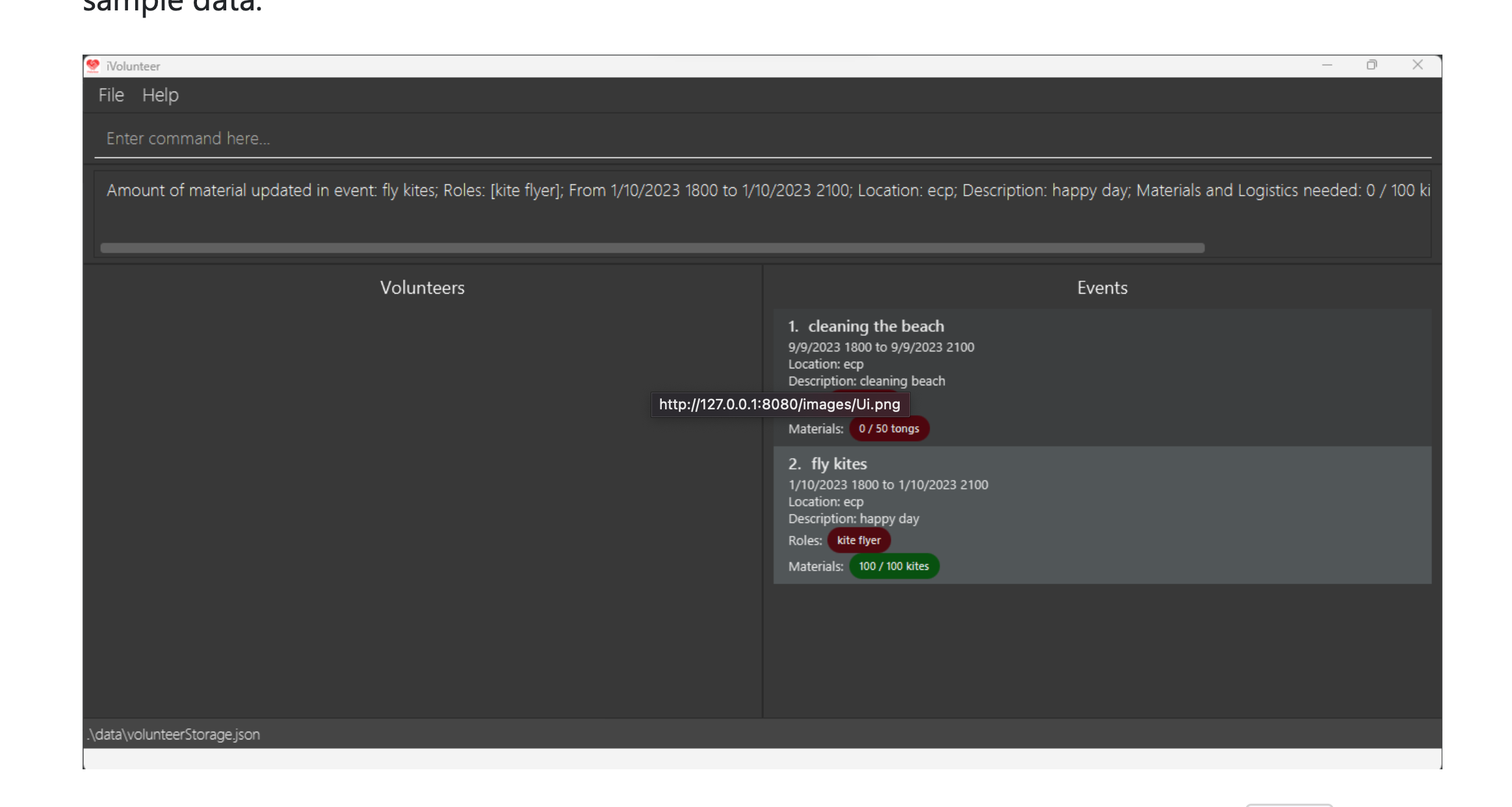Click the 'Enter command here...' input field
1512x807 pixels.
(763, 138)
